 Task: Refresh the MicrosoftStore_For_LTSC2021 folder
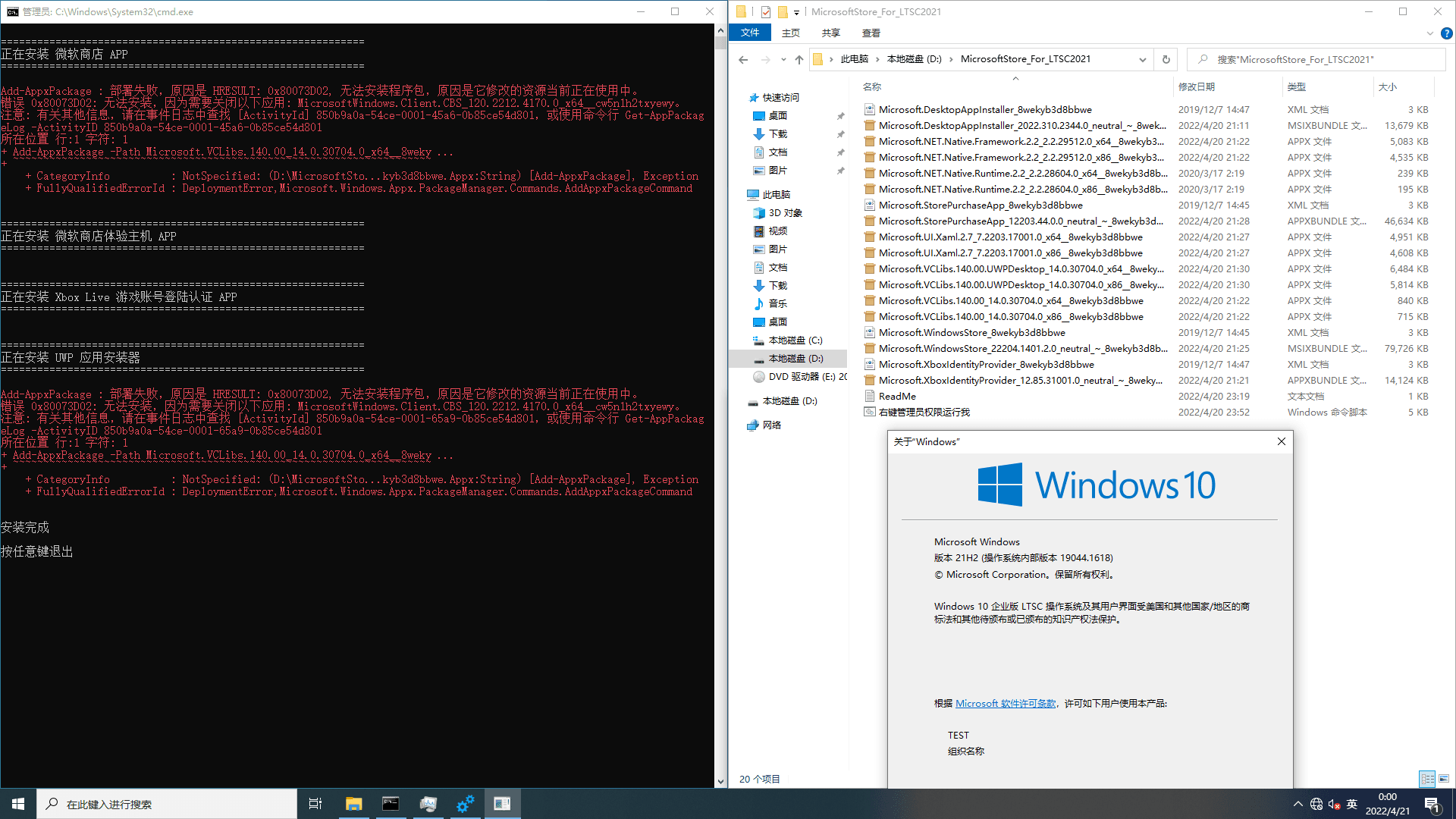(1166, 59)
